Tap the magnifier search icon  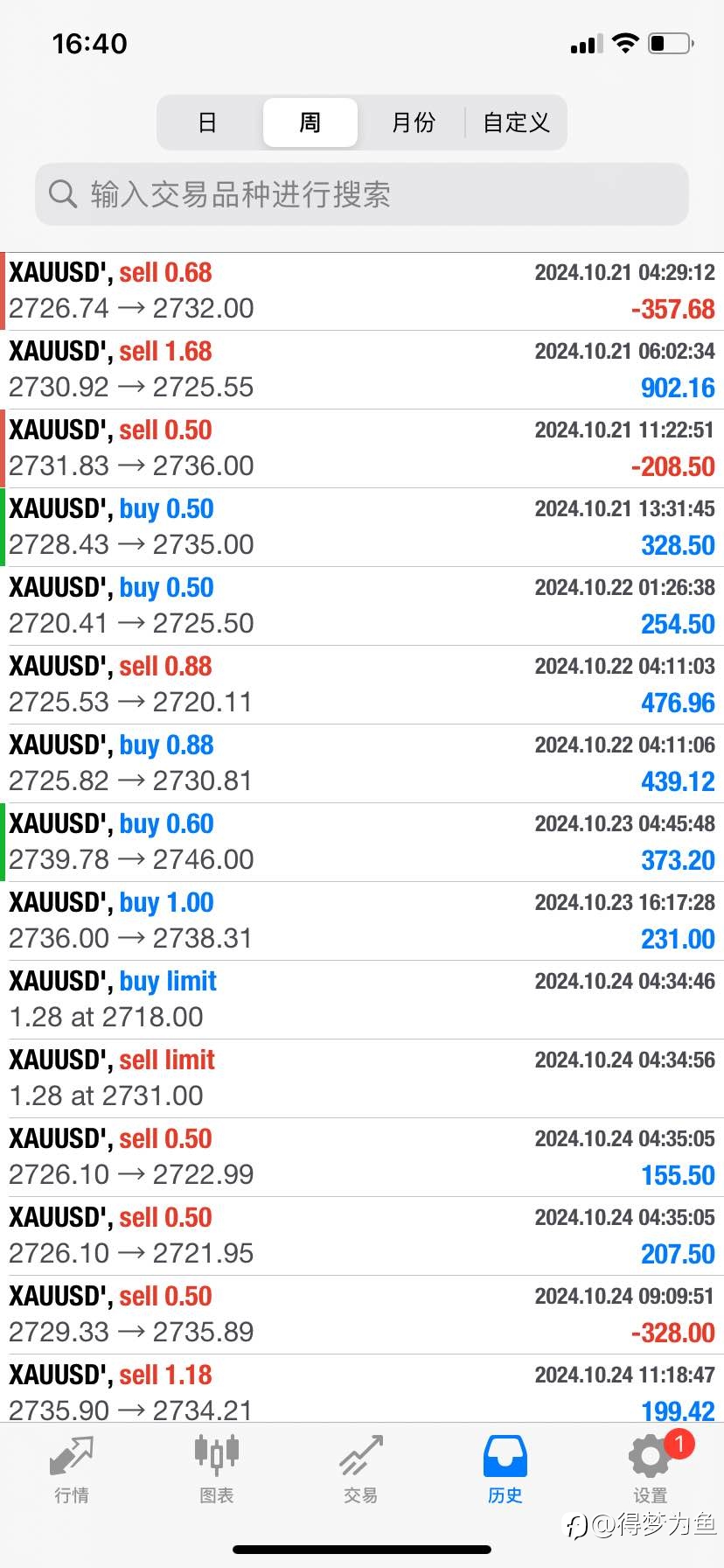[63, 193]
